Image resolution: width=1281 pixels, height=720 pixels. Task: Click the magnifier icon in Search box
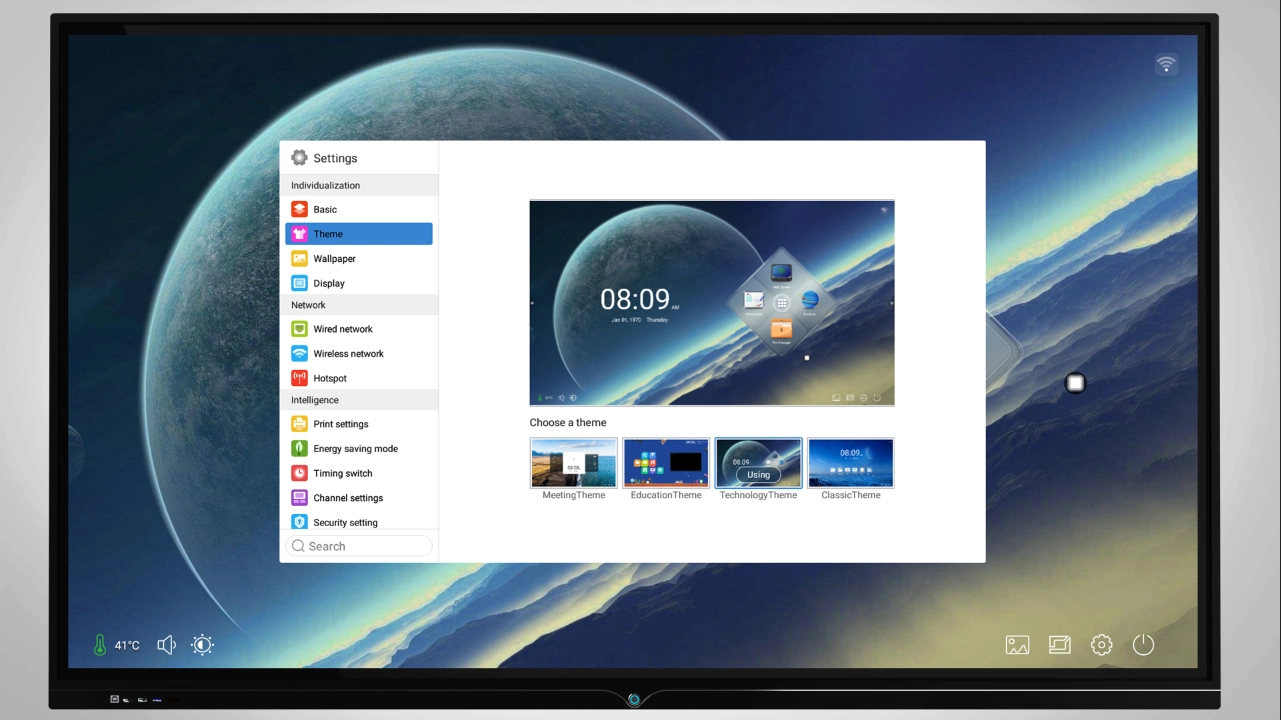(298, 546)
